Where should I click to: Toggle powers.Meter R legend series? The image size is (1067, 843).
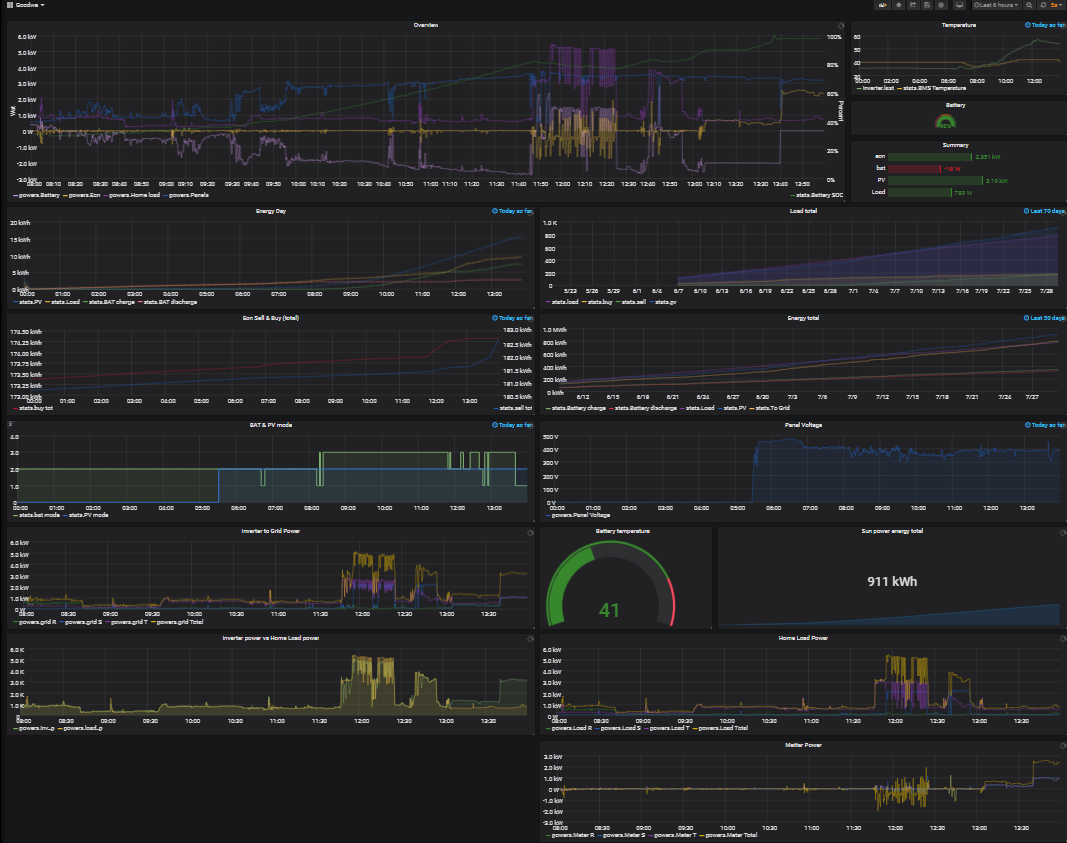click(570, 836)
